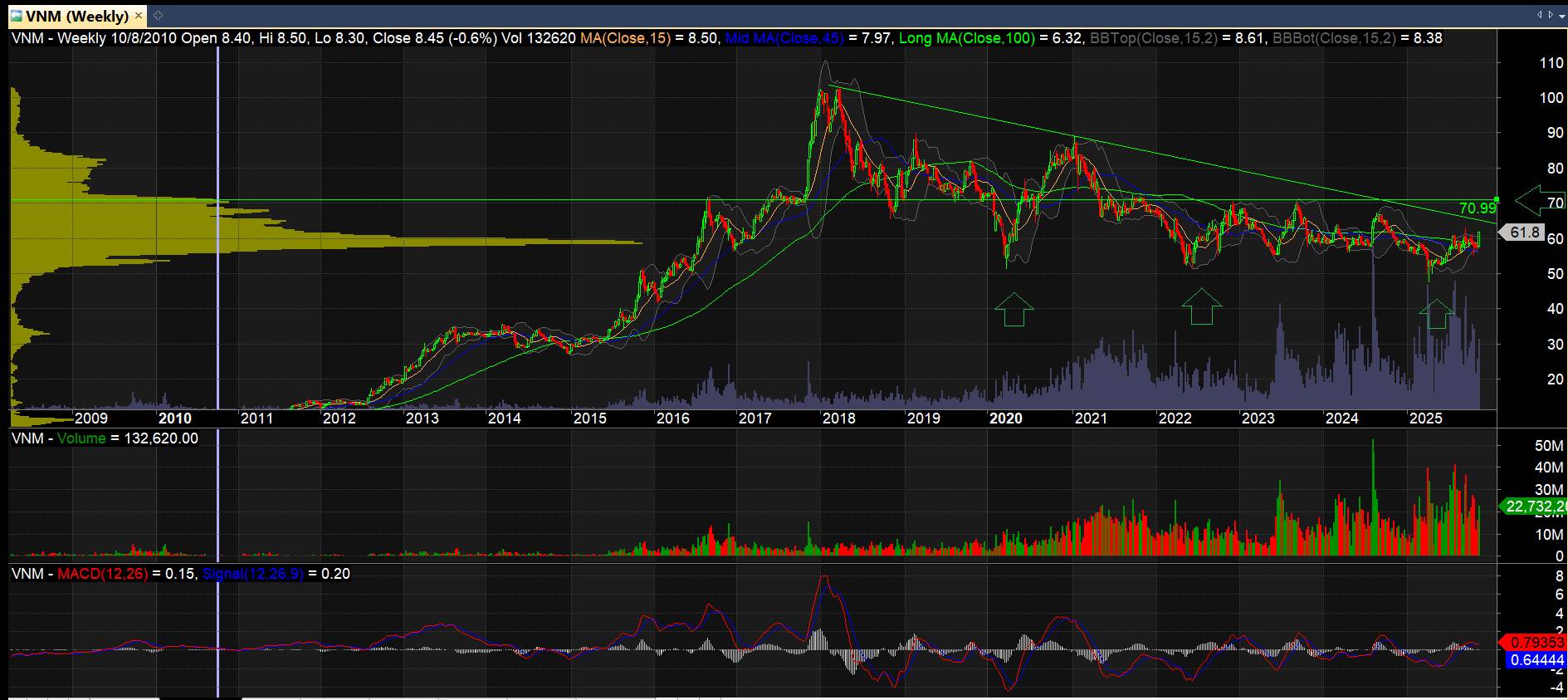Image resolution: width=1568 pixels, height=700 pixels.
Task: Click the 2018 label on time axis
Action: pyautogui.click(x=838, y=419)
